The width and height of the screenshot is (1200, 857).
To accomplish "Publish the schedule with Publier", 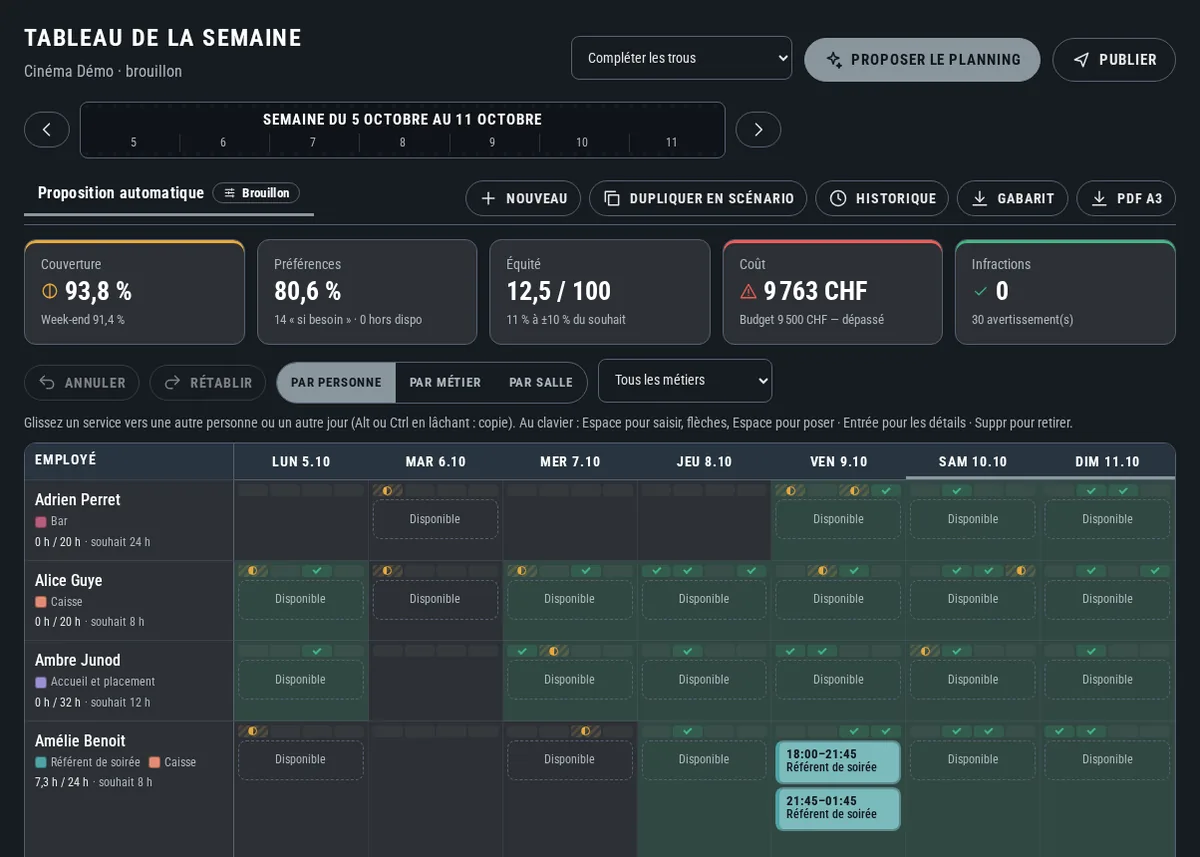I will (1114, 60).
